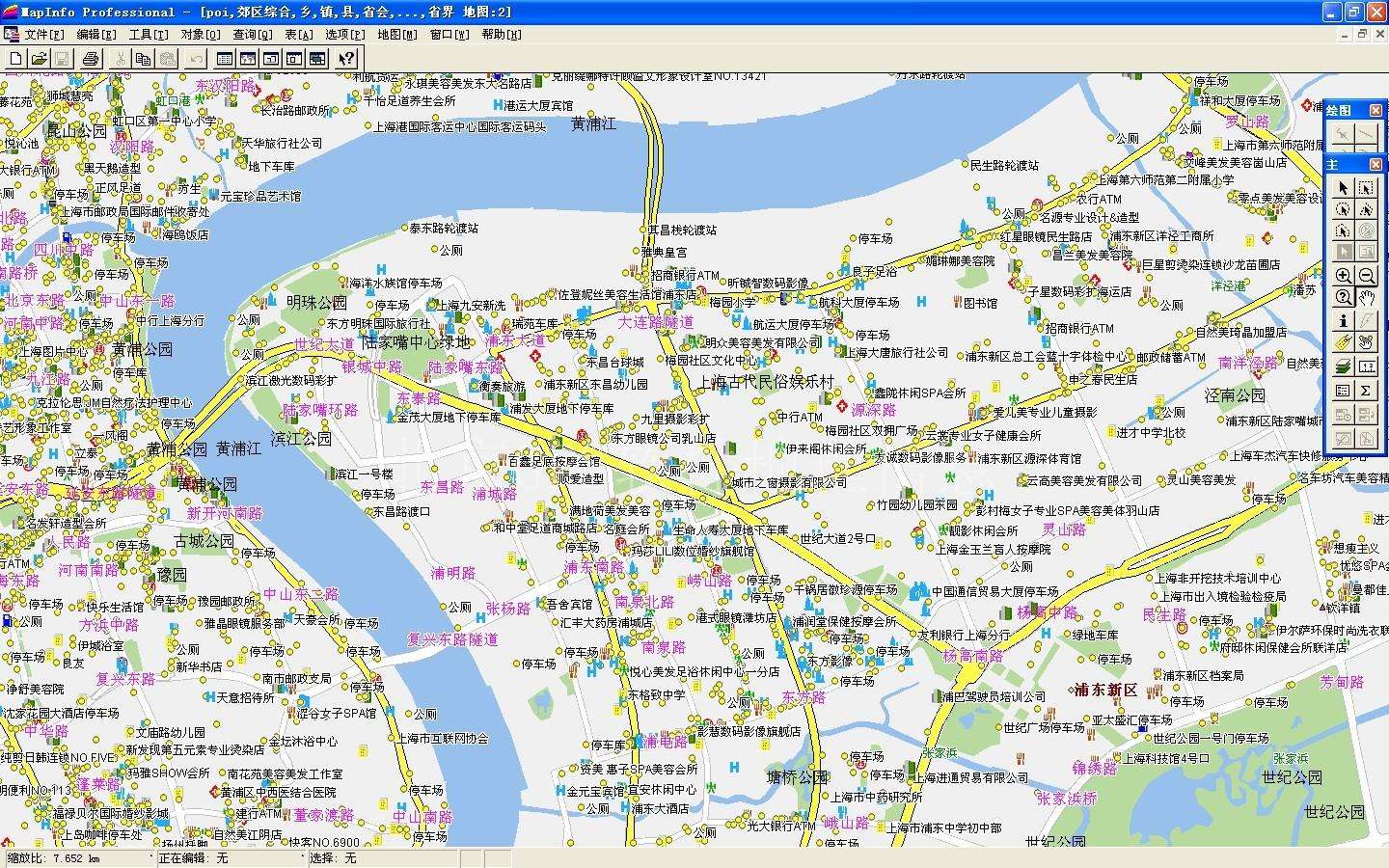The image size is (1389, 868).
Task: Open a New Layout window icon
Action: (x=294, y=59)
